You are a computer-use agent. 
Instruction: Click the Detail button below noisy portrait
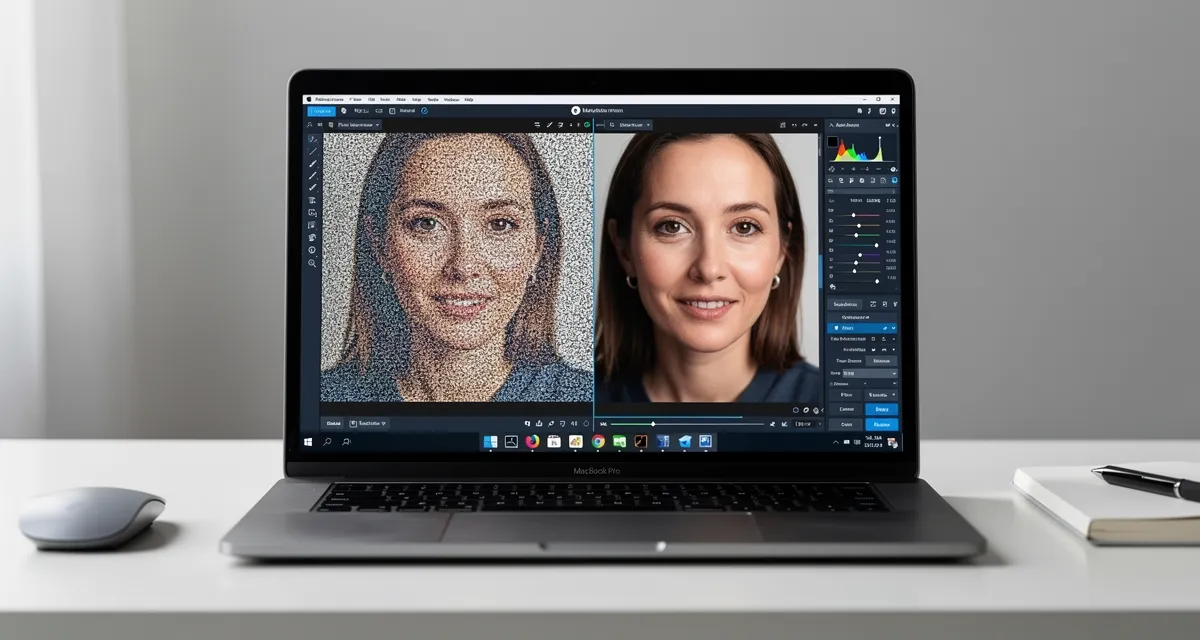[334, 423]
